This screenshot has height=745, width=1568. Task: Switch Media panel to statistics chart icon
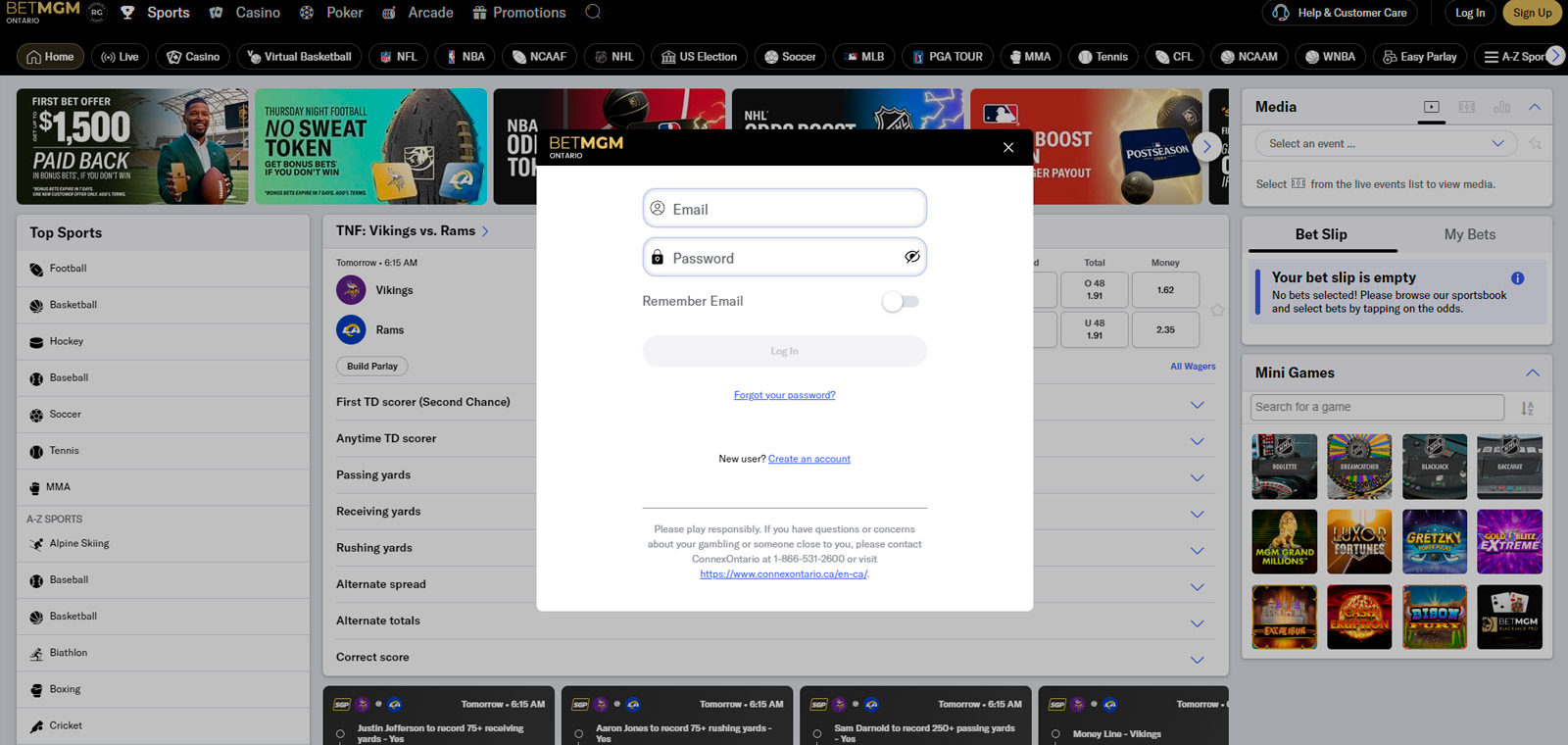click(x=1501, y=107)
